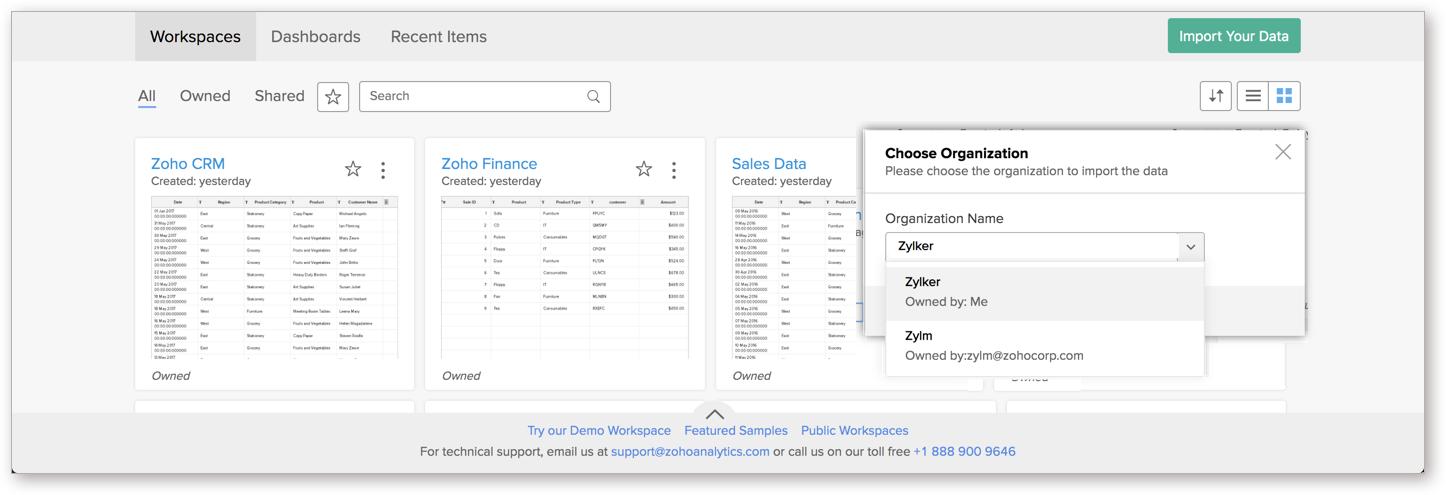
Task: Favorite the Zoho CRM workspace
Action: (x=353, y=169)
